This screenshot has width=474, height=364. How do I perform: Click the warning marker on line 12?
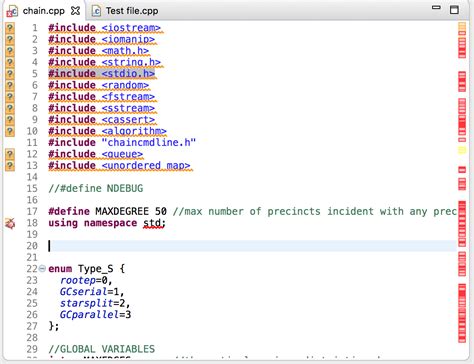pyautogui.click(x=10, y=154)
